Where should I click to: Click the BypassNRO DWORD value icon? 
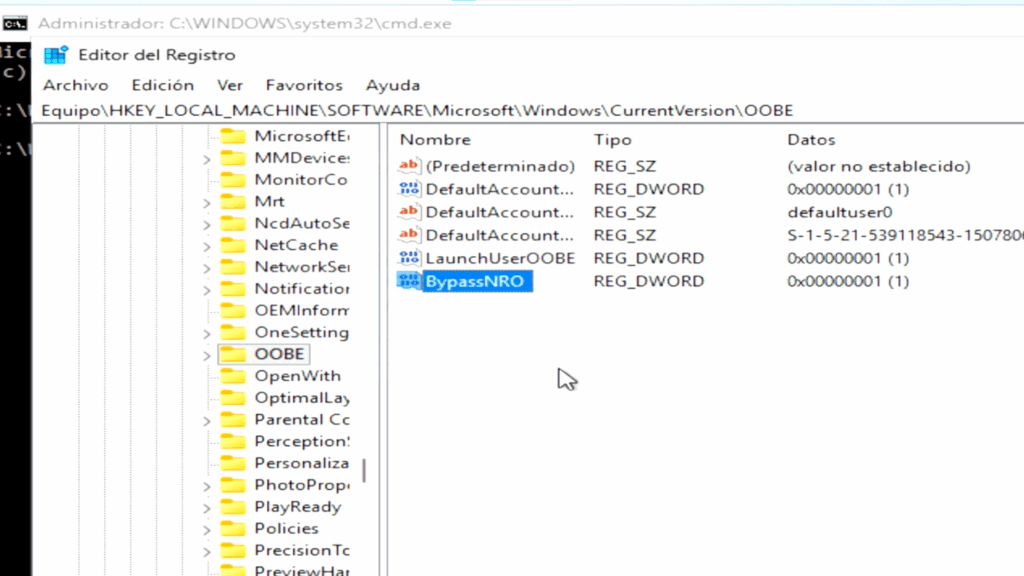410,282
